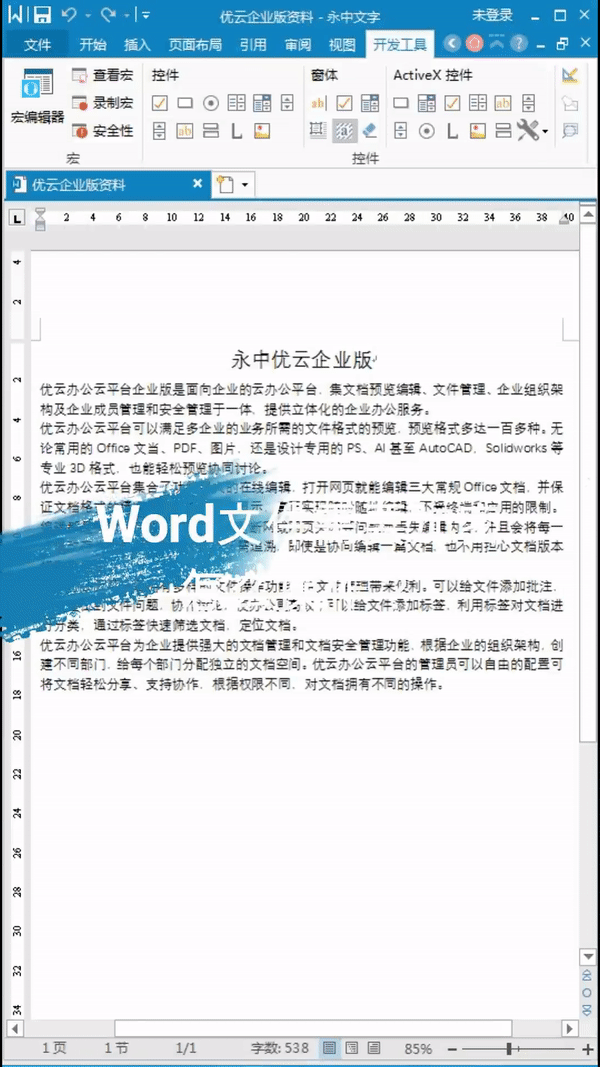The image size is (600, 1067).
Task: Switch to the 引用 tab
Action: coord(253,45)
